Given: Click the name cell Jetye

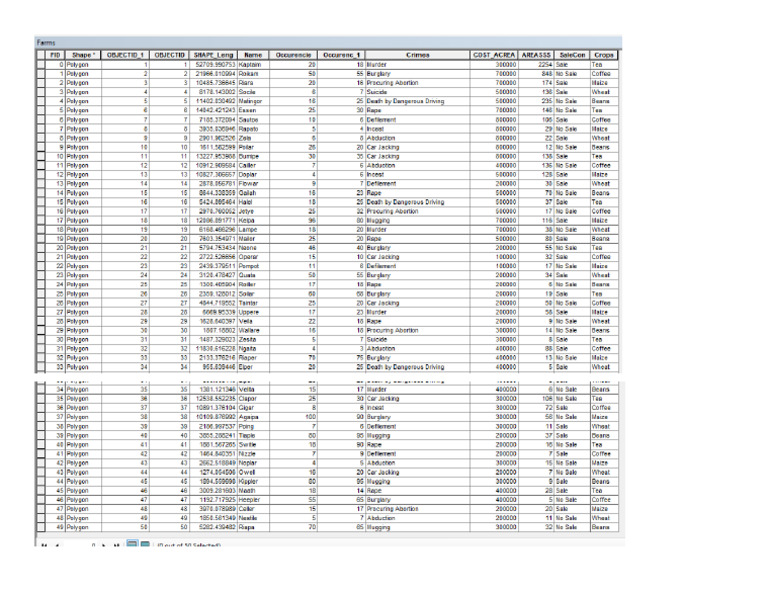Looking at the screenshot, I should coord(253,212).
